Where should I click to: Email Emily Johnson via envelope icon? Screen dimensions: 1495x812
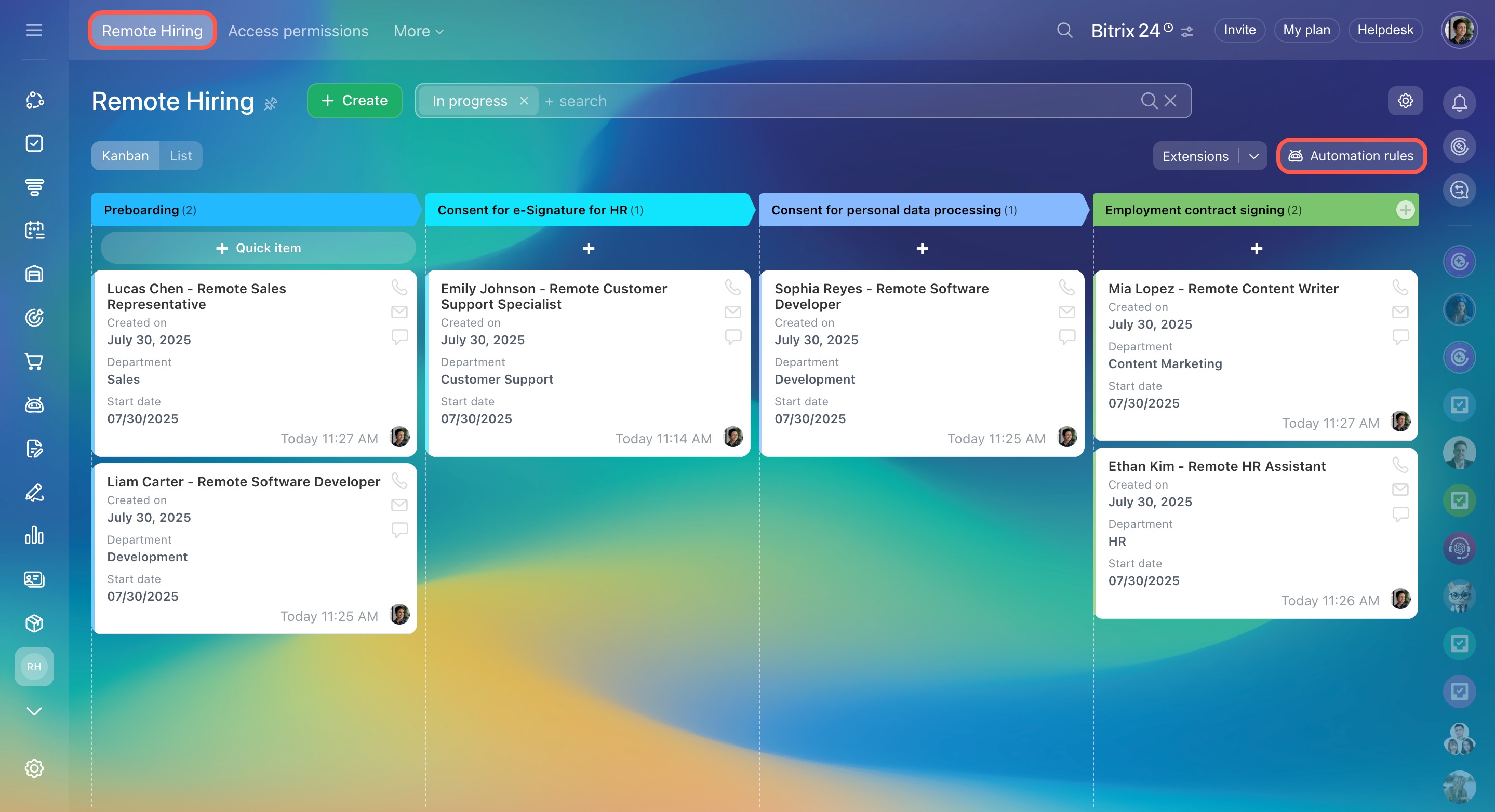point(733,312)
